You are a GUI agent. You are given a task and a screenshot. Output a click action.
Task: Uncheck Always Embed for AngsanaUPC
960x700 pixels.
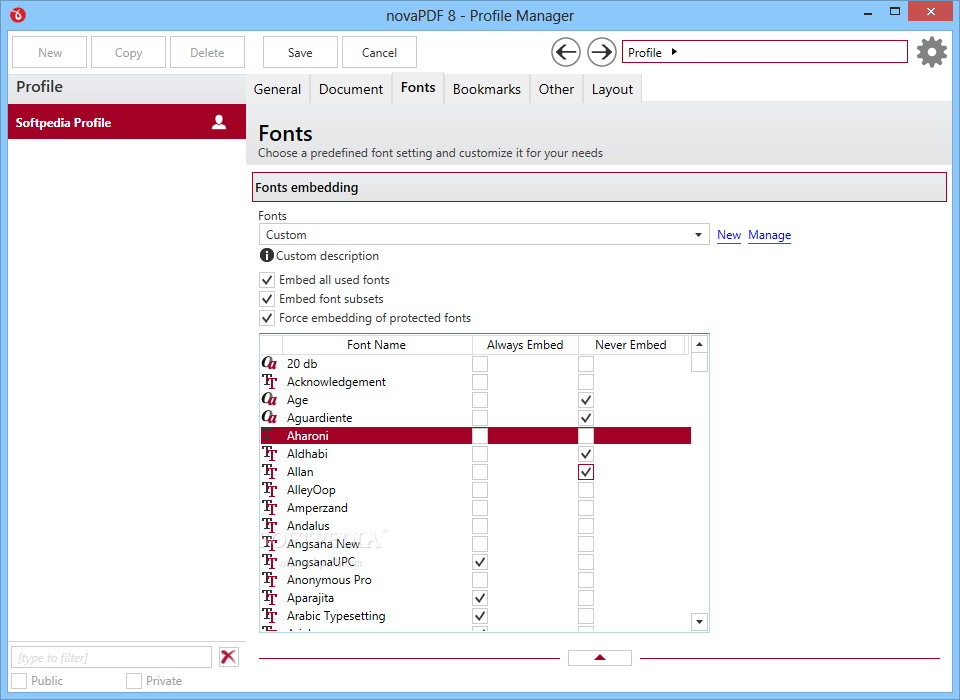tap(480, 562)
